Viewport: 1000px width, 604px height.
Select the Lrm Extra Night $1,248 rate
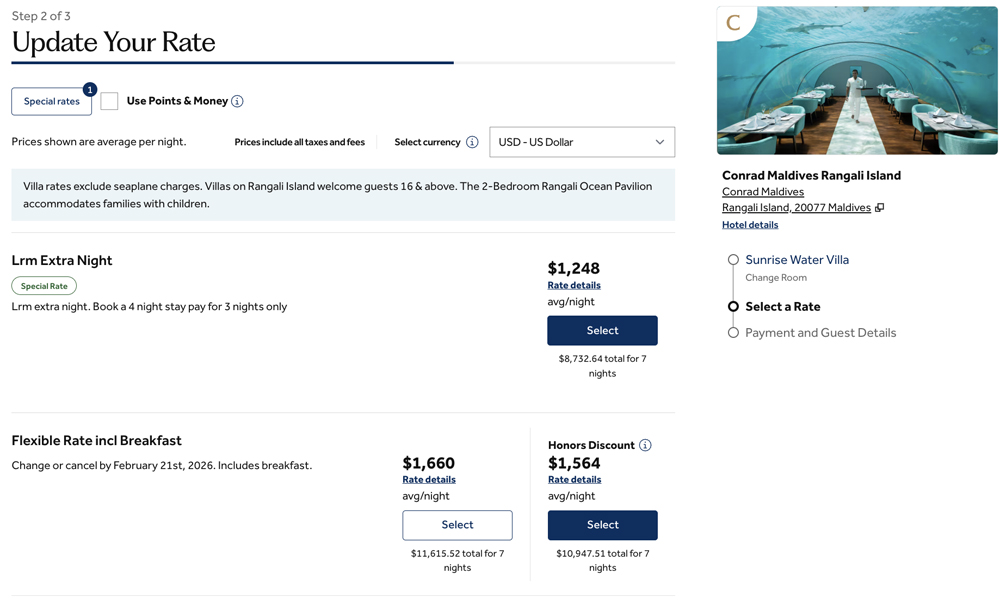(x=602, y=330)
